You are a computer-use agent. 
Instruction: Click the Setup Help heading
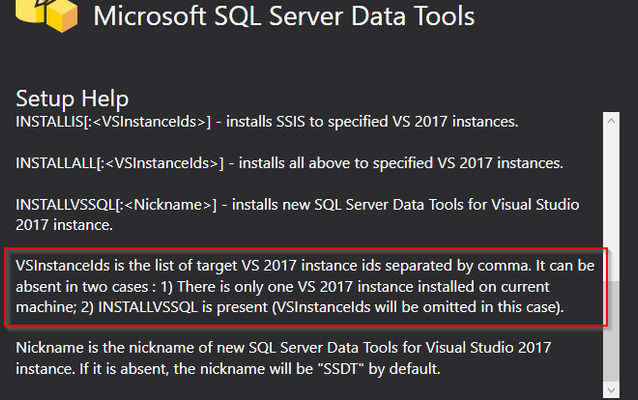(72, 99)
